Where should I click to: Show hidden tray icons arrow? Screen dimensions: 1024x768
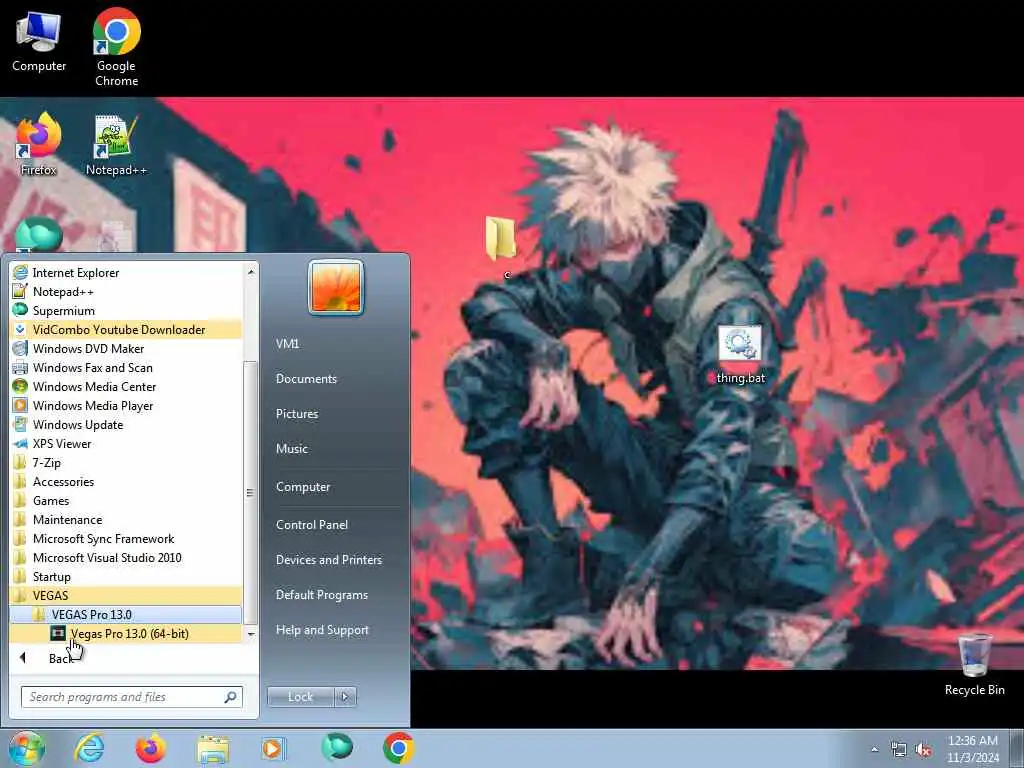click(874, 750)
